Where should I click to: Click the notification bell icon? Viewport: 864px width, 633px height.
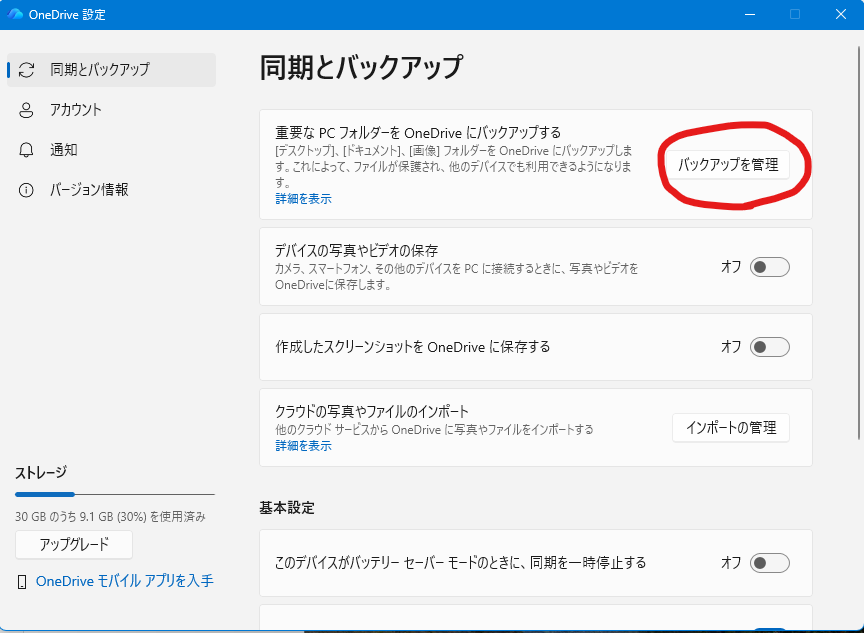26,150
